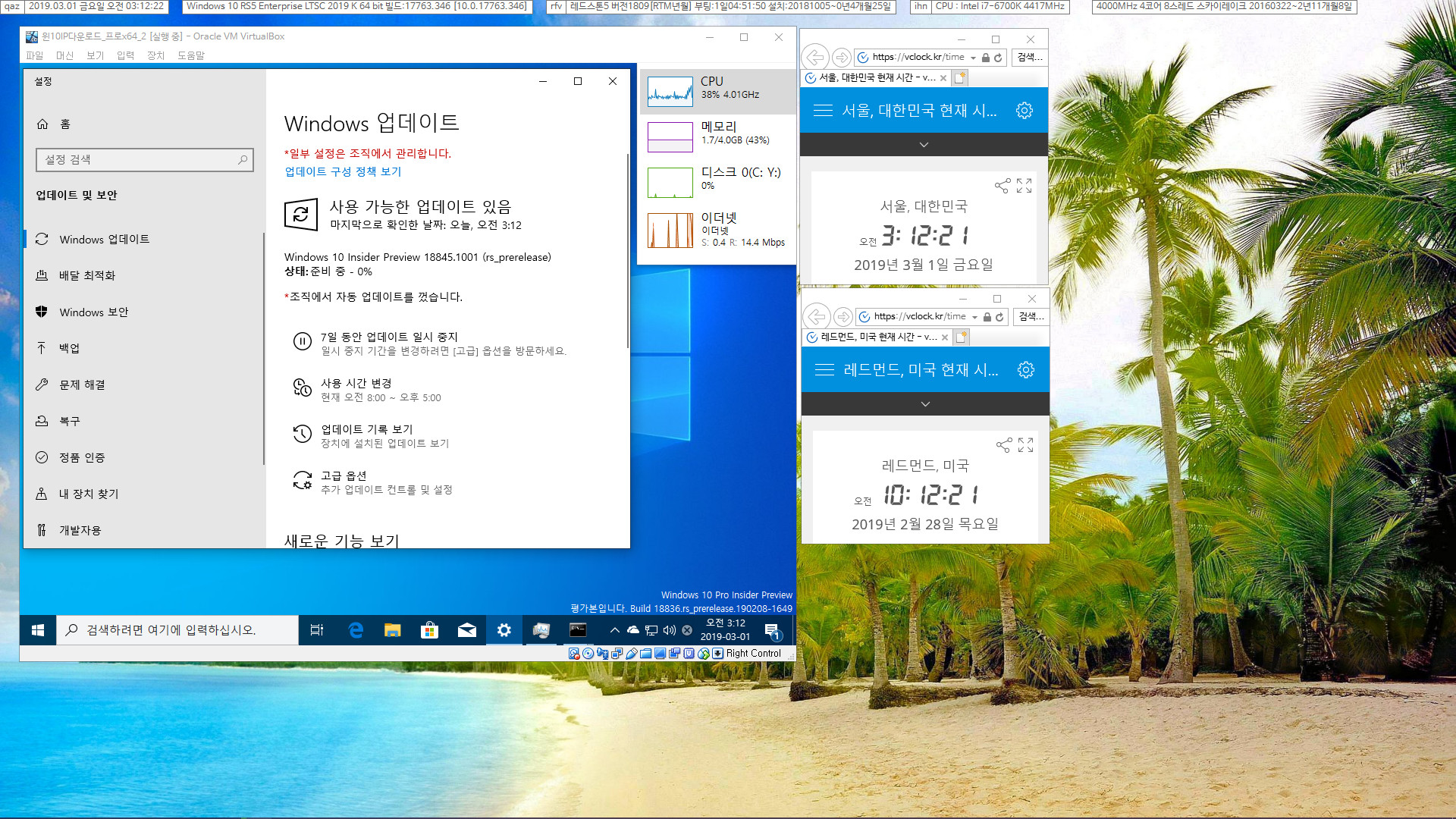This screenshot has width=1456, height=819.
Task: Click fullscreen icon in Redmond clock card
Action: point(1026,445)
